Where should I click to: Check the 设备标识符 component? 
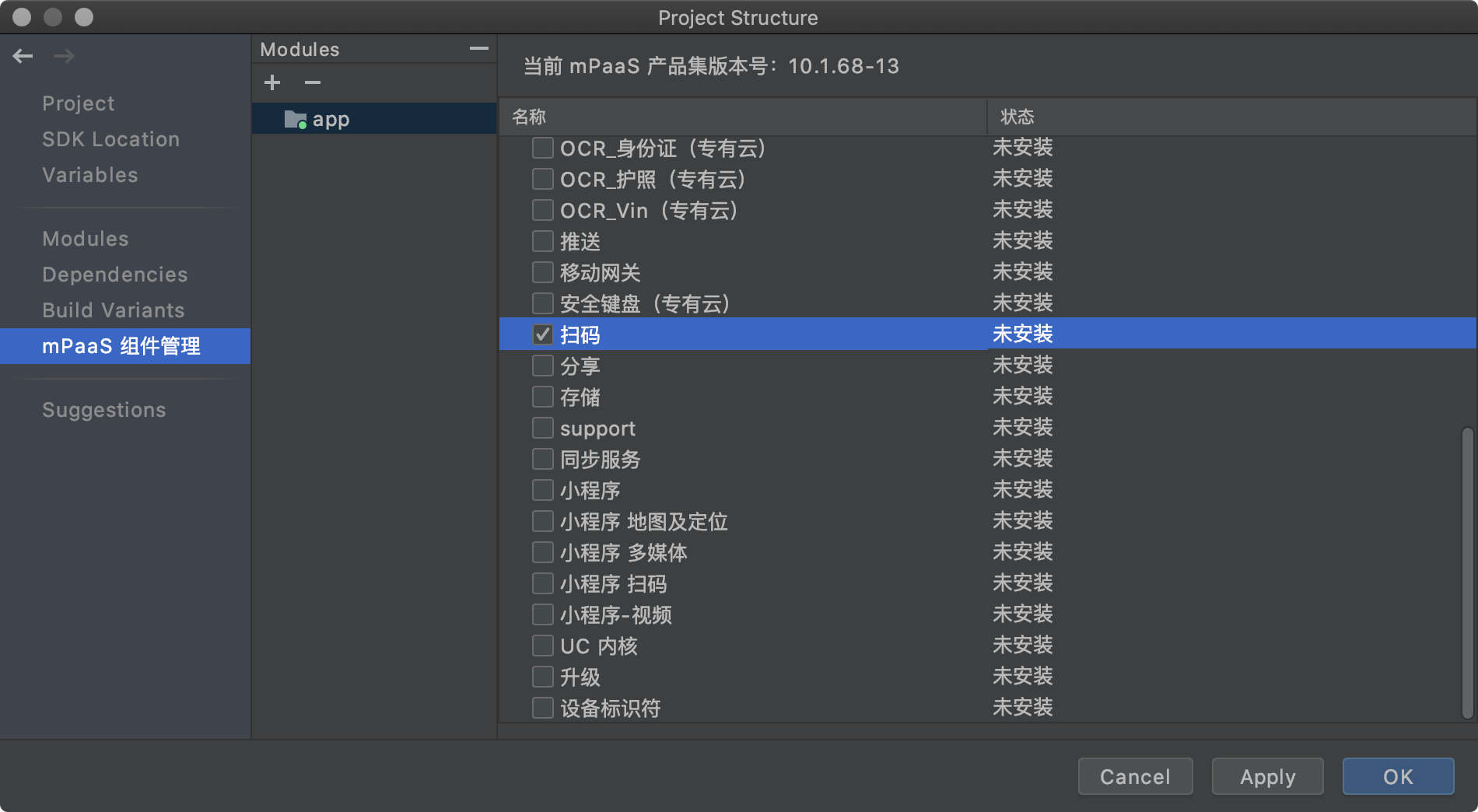[x=542, y=708]
